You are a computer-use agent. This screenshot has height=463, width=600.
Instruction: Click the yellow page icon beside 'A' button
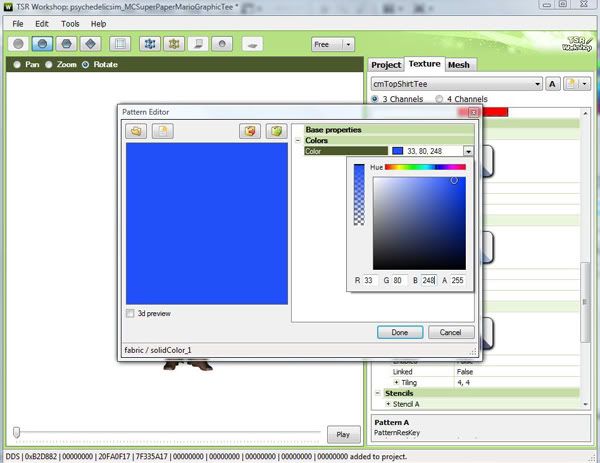pos(571,84)
